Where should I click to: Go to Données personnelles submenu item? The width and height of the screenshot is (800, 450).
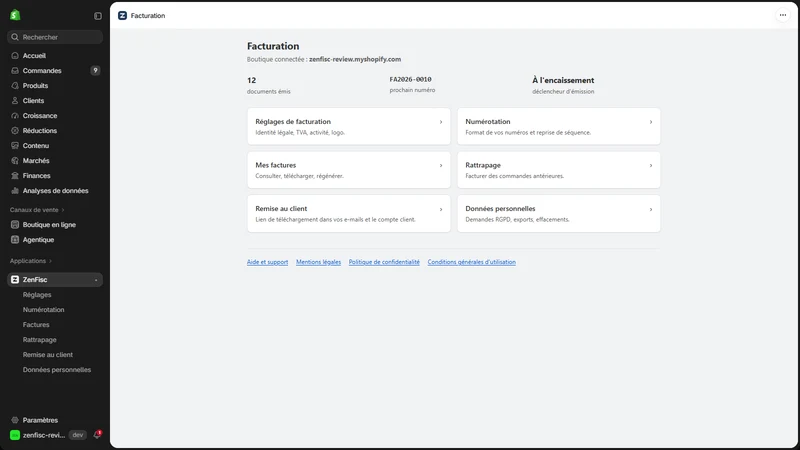pyautogui.click(x=57, y=370)
